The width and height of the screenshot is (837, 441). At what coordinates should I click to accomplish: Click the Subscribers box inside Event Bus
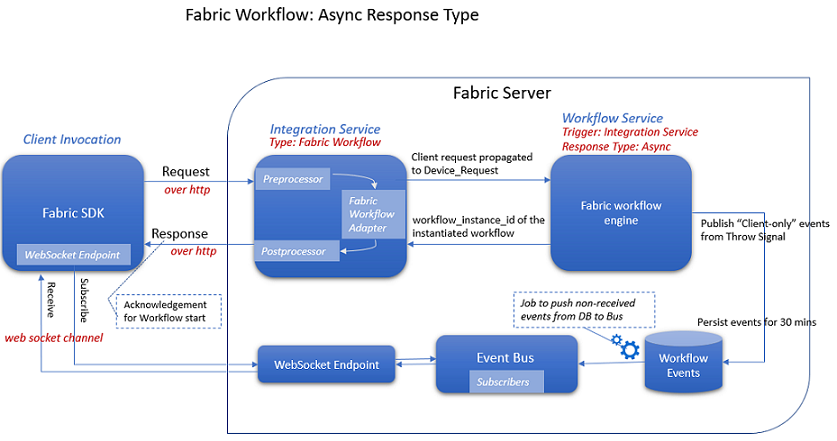[506, 381]
